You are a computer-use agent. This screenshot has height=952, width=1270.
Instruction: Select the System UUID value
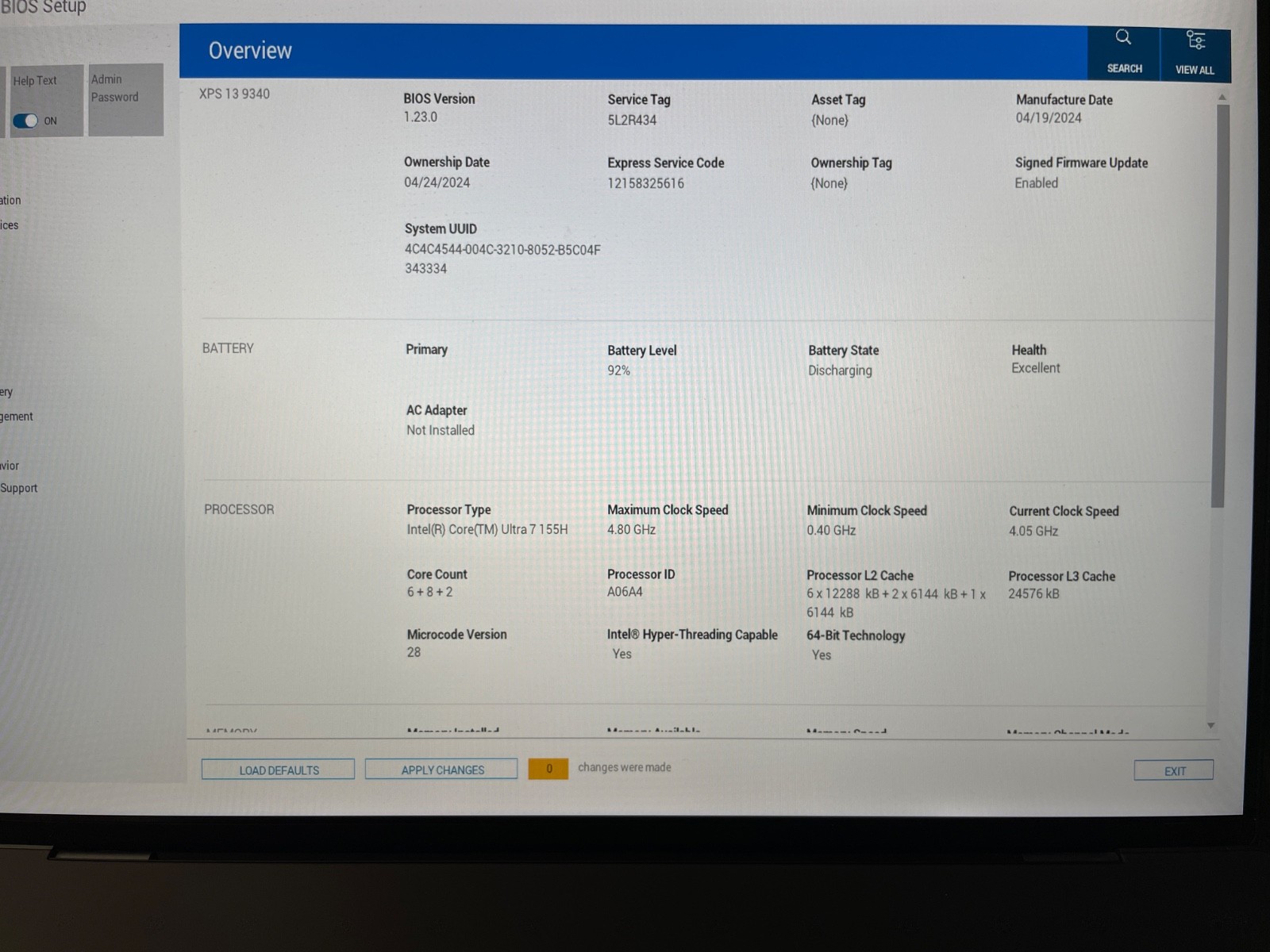coord(502,259)
